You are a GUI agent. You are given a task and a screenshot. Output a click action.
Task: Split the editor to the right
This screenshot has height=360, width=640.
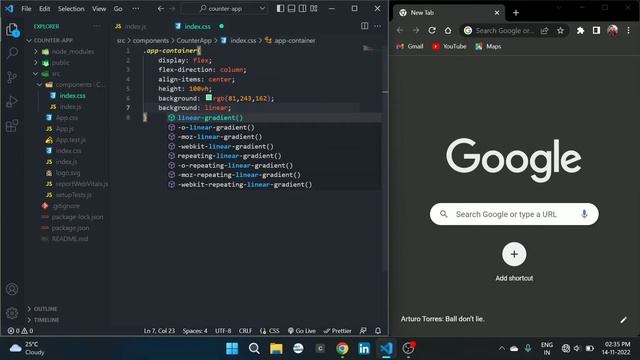point(364,26)
